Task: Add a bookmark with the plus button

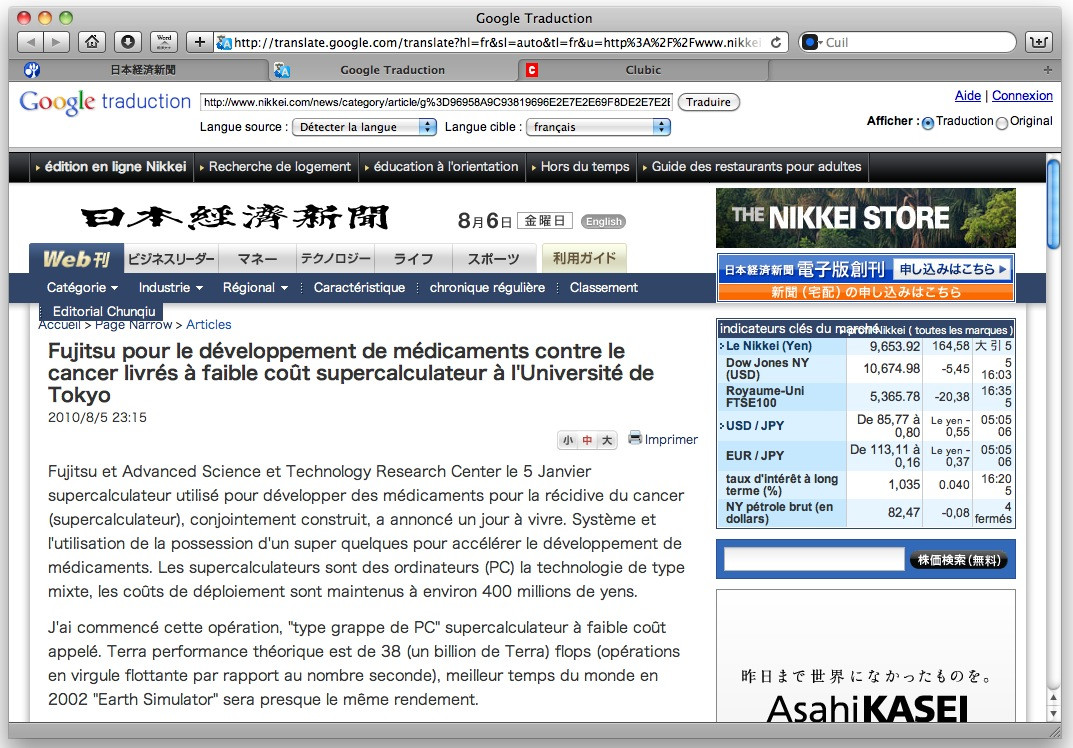Action: pos(199,42)
